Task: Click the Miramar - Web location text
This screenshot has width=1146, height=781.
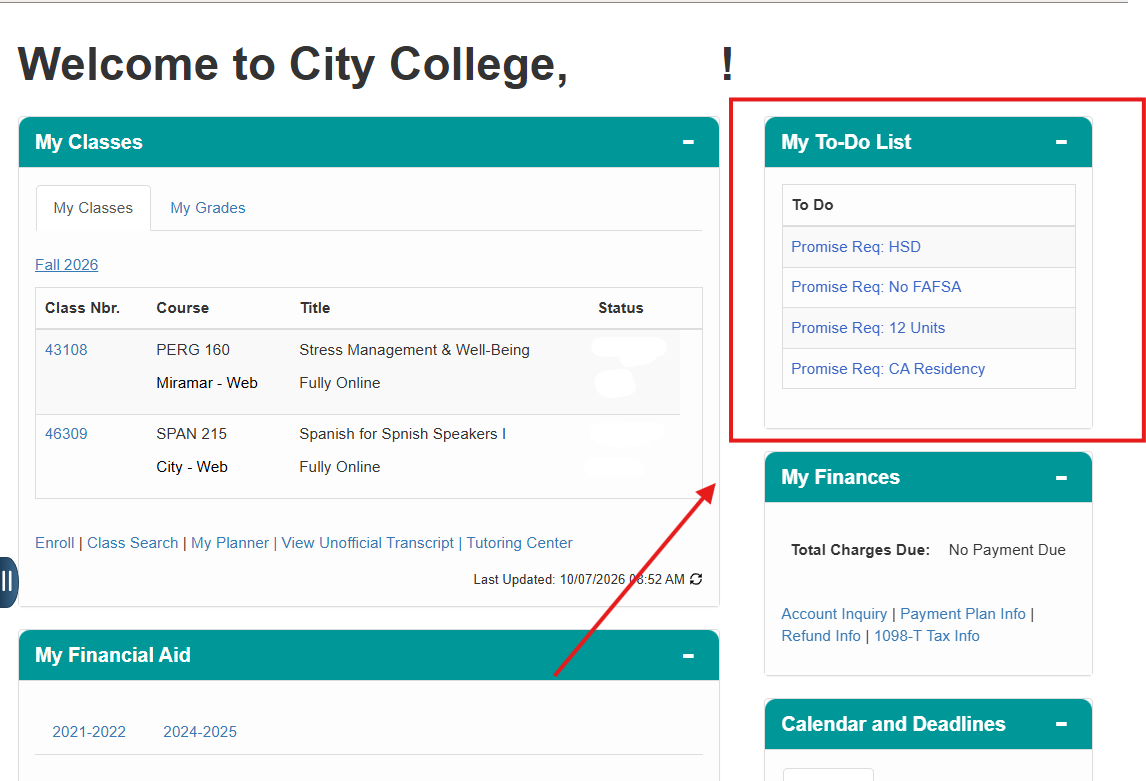Action: pos(207,383)
